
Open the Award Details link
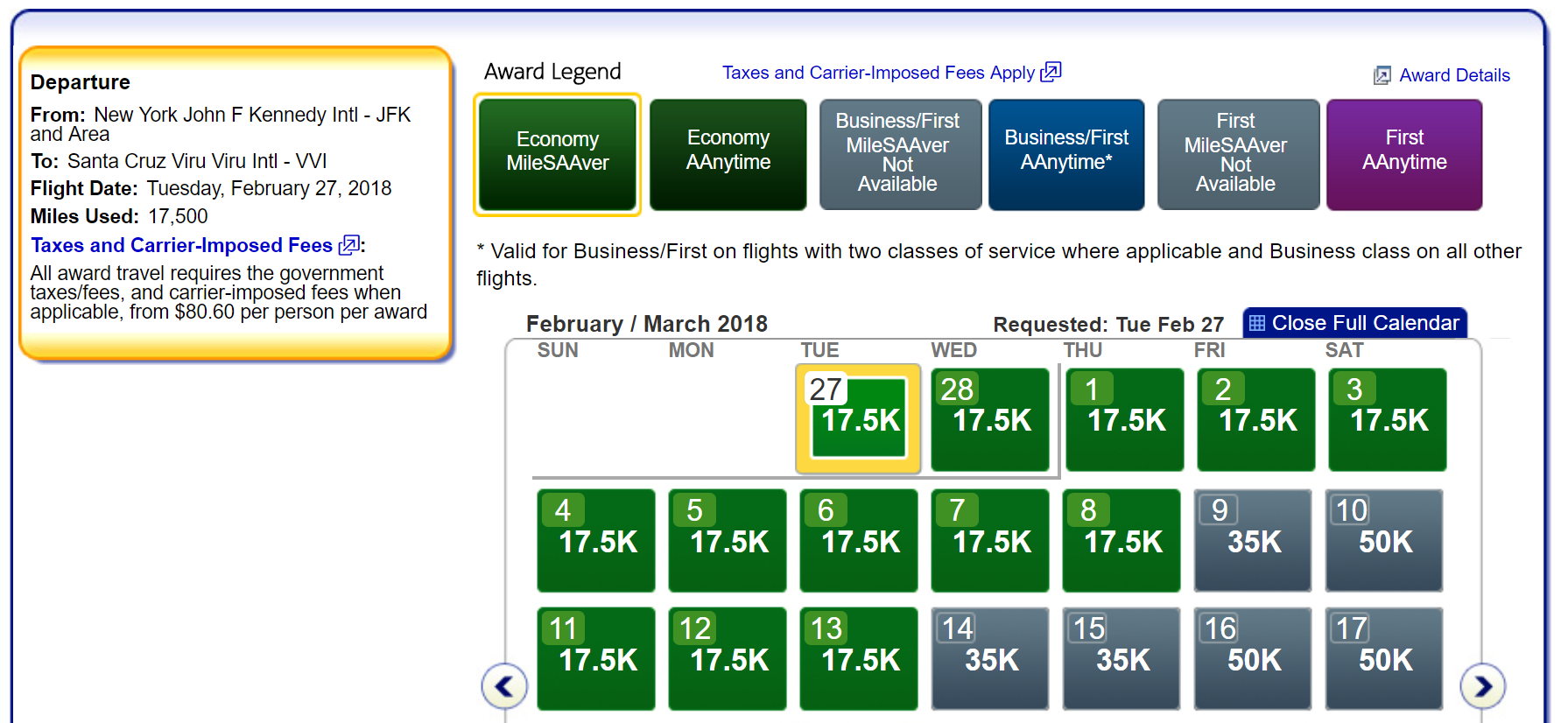[1453, 75]
